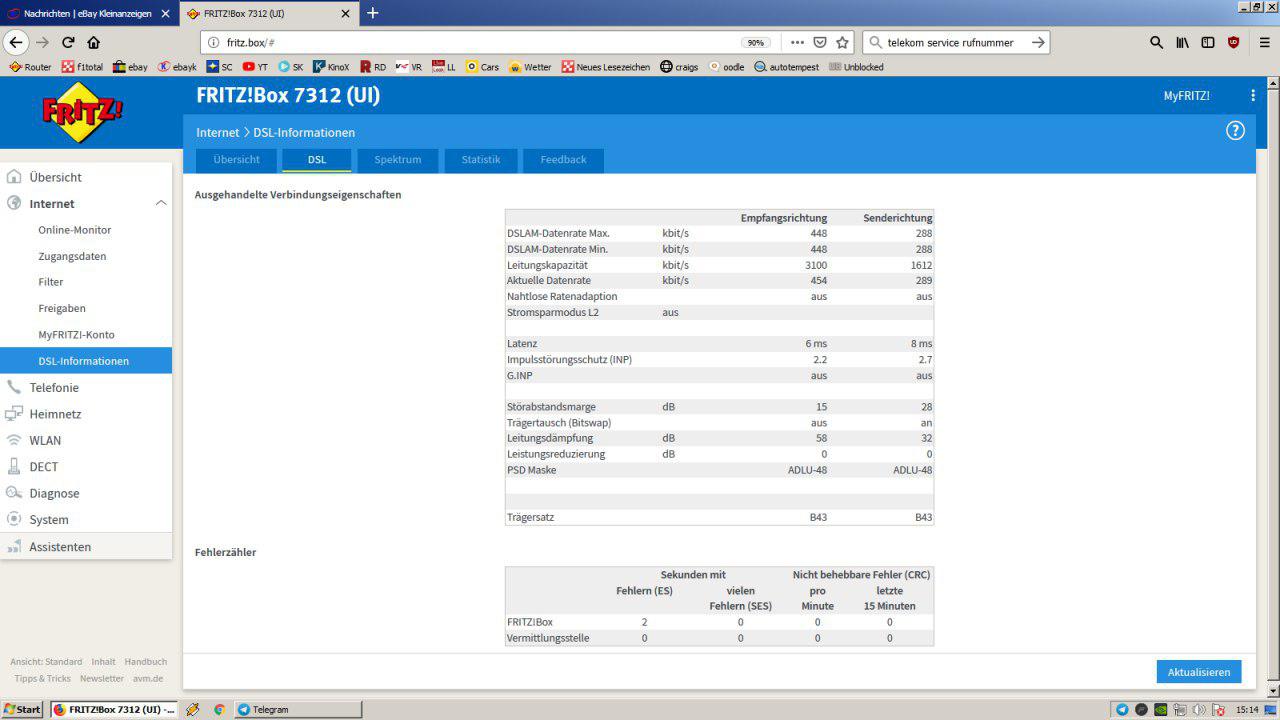1280x720 pixels.
Task: Open the f1total bookmark
Action: click(x=82, y=67)
